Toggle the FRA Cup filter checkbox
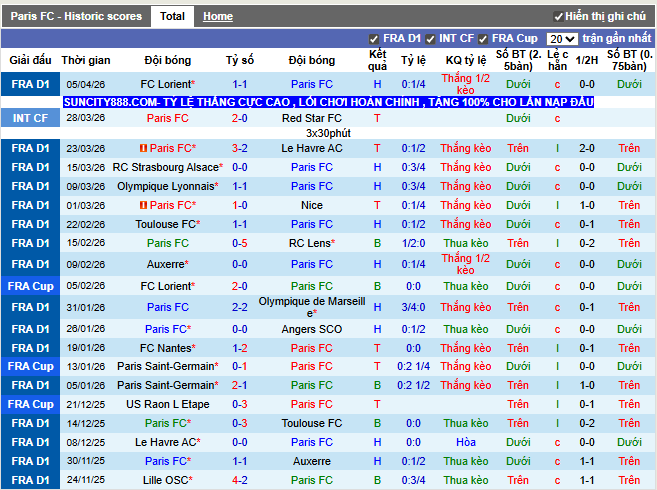657x490 pixels. pos(483,39)
